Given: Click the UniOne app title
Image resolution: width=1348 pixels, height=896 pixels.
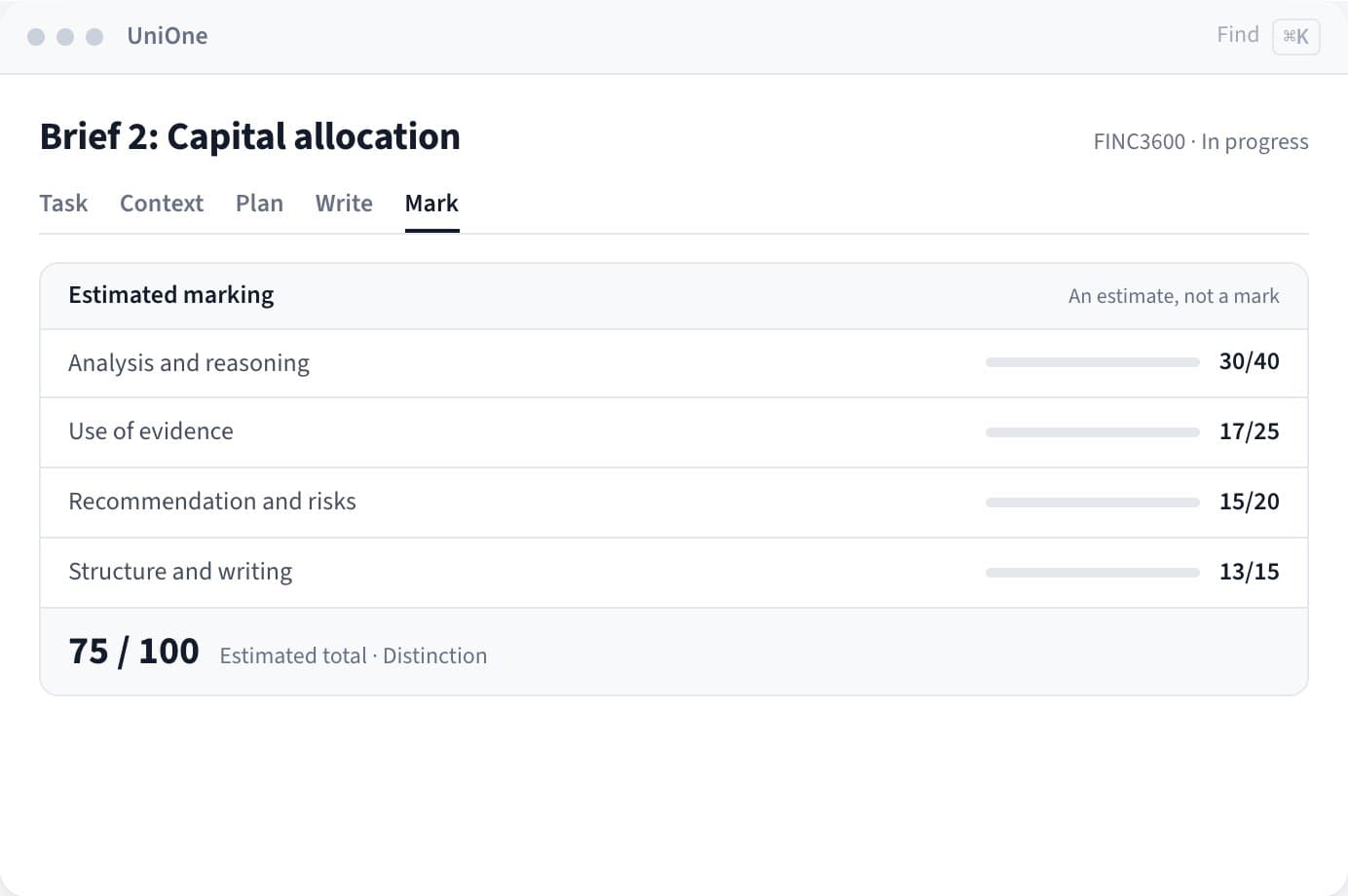Looking at the screenshot, I should [x=168, y=36].
